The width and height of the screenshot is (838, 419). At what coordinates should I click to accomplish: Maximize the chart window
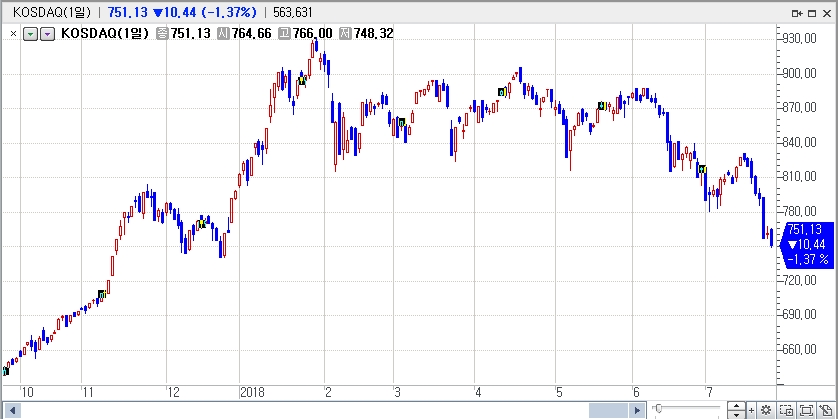[x=812, y=13]
